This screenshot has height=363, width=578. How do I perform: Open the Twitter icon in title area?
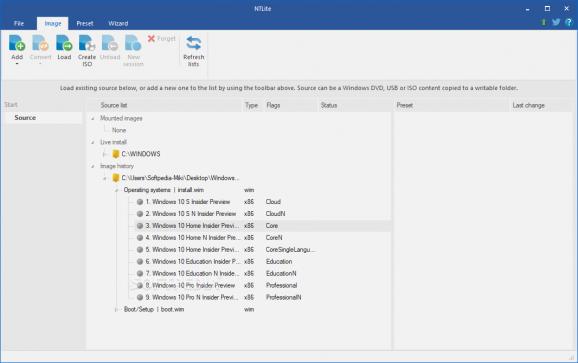coord(556,22)
